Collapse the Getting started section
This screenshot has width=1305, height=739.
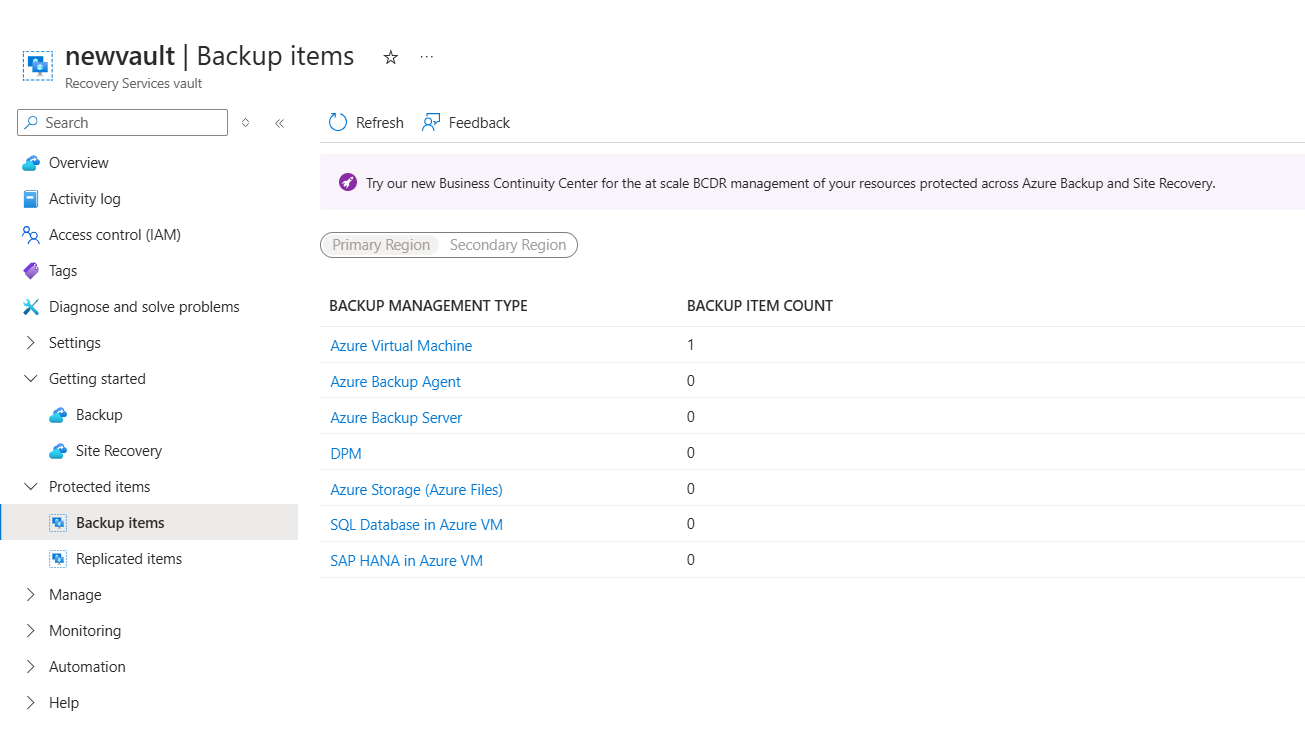[31, 379]
